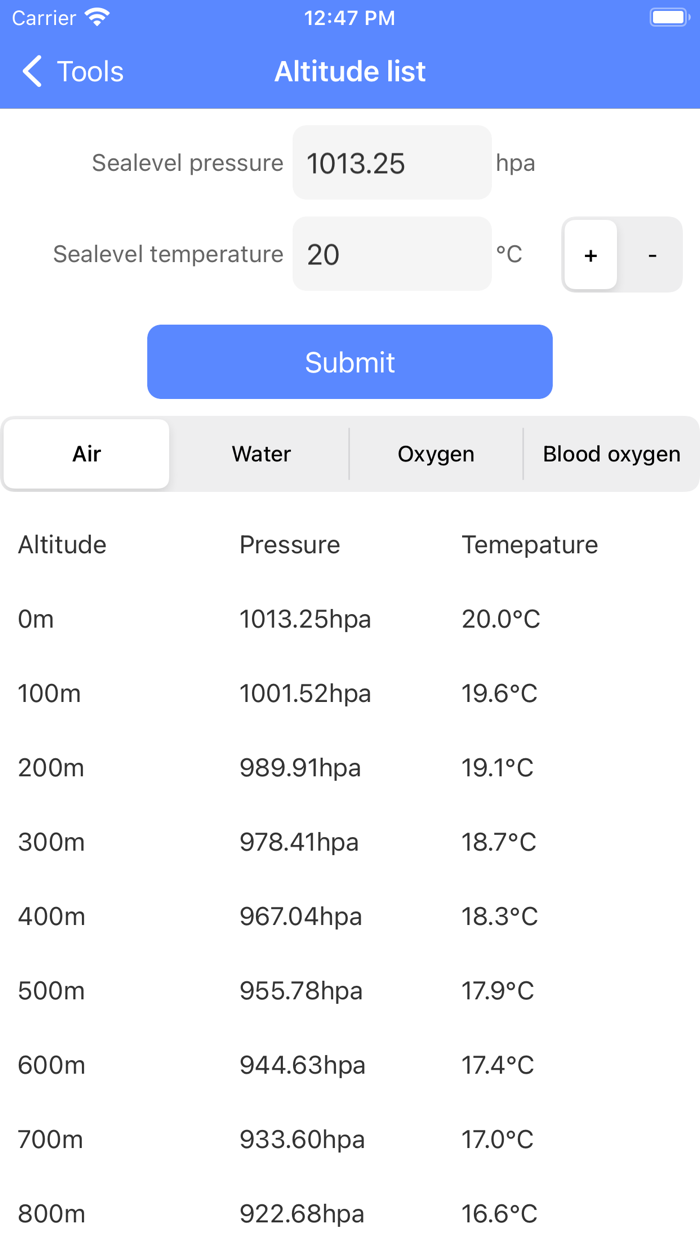Tap the Altitude list title
The width and height of the screenshot is (700, 1244).
tap(350, 71)
